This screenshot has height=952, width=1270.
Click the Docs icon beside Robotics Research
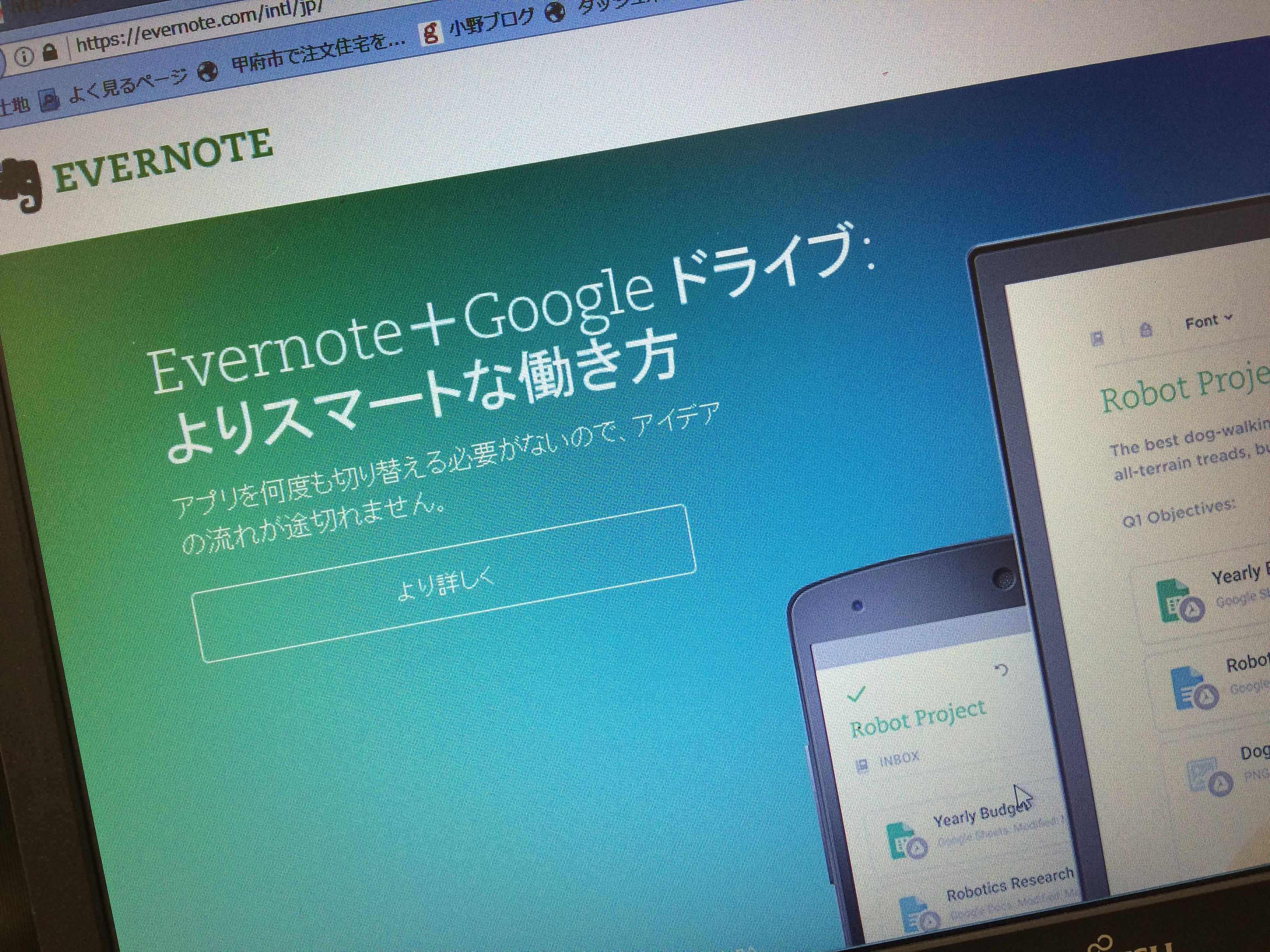pyautogui.click(x=919, y=914)
